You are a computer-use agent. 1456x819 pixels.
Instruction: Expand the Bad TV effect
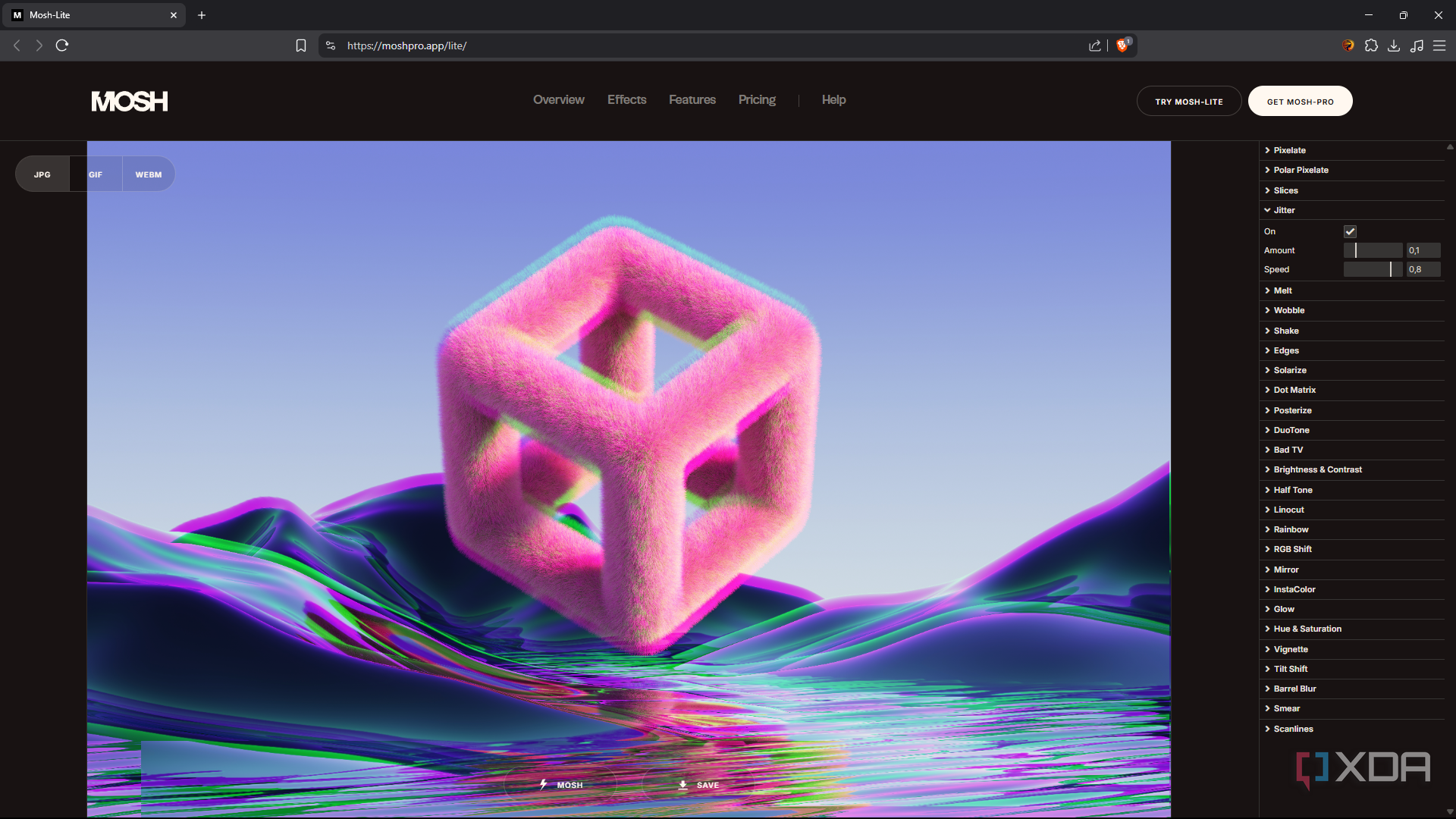[1354, 450]
